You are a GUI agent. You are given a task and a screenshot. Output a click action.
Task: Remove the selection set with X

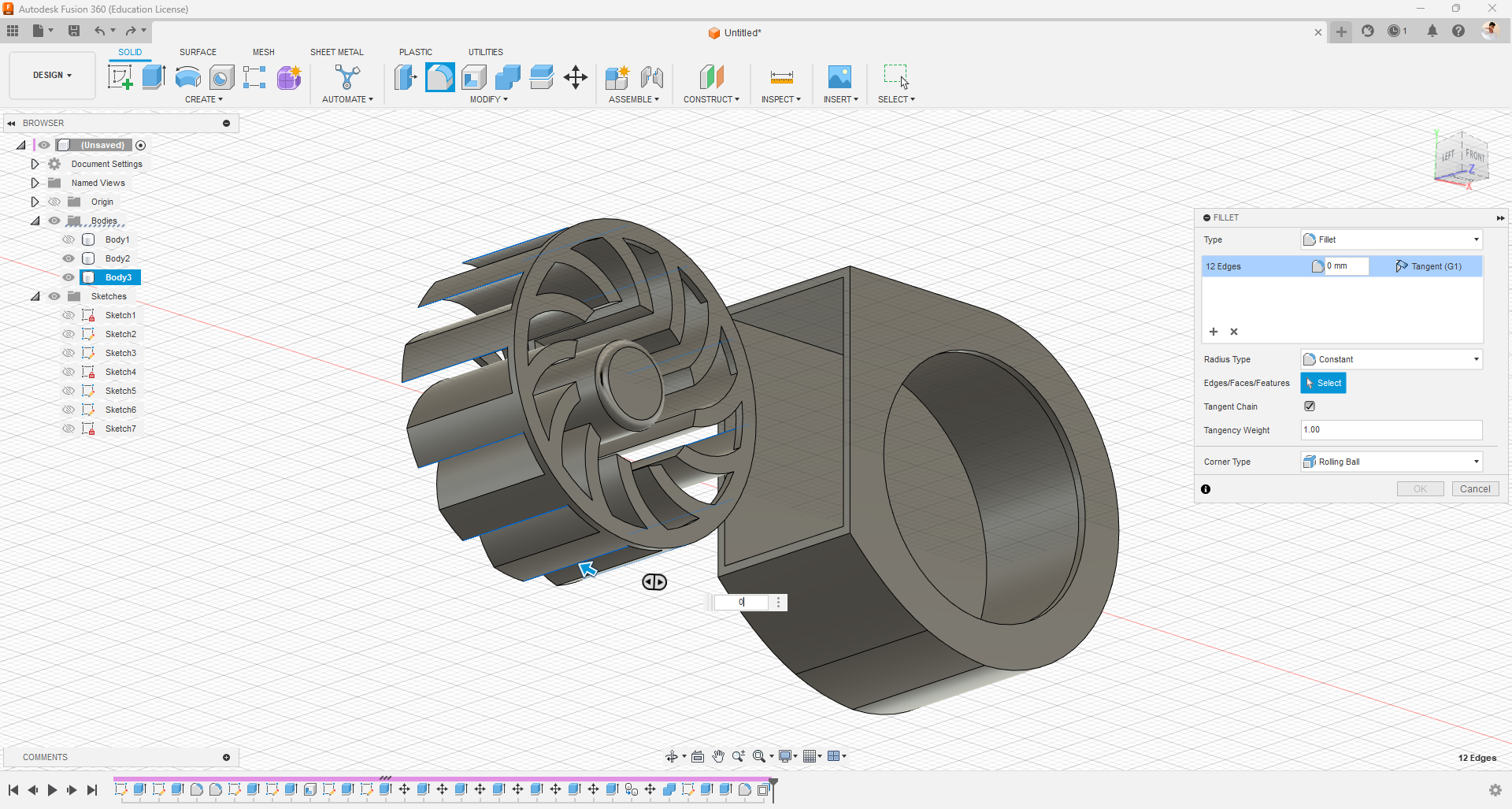[x=1234, y=332]
